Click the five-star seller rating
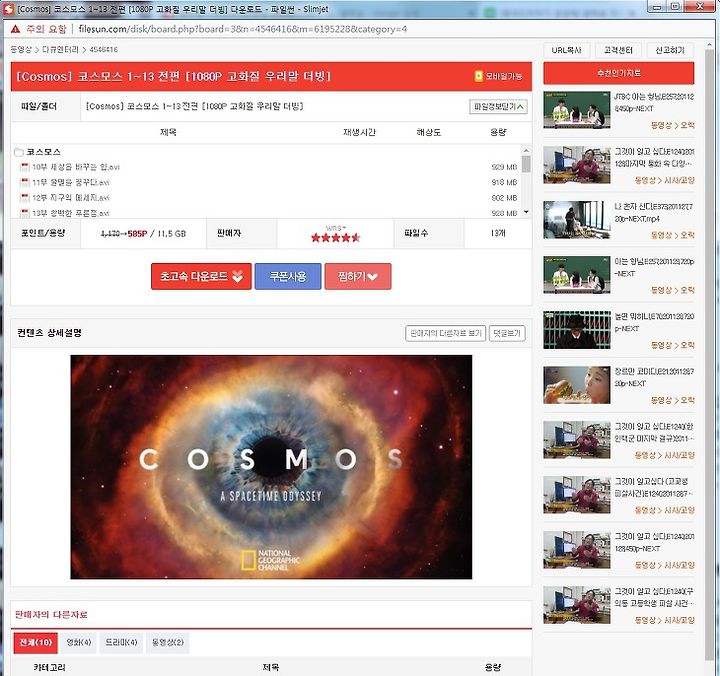 (336, 237)
